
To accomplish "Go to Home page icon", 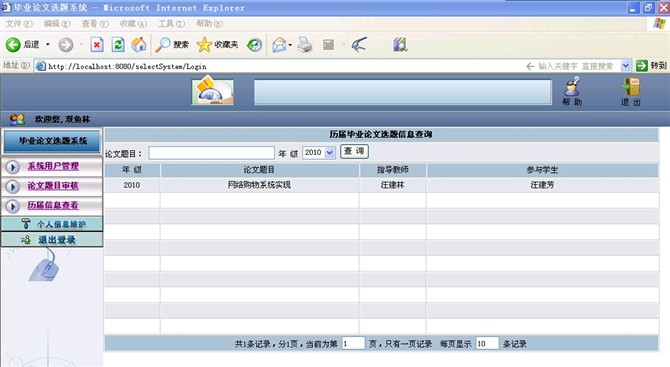I will click(139, 44).
